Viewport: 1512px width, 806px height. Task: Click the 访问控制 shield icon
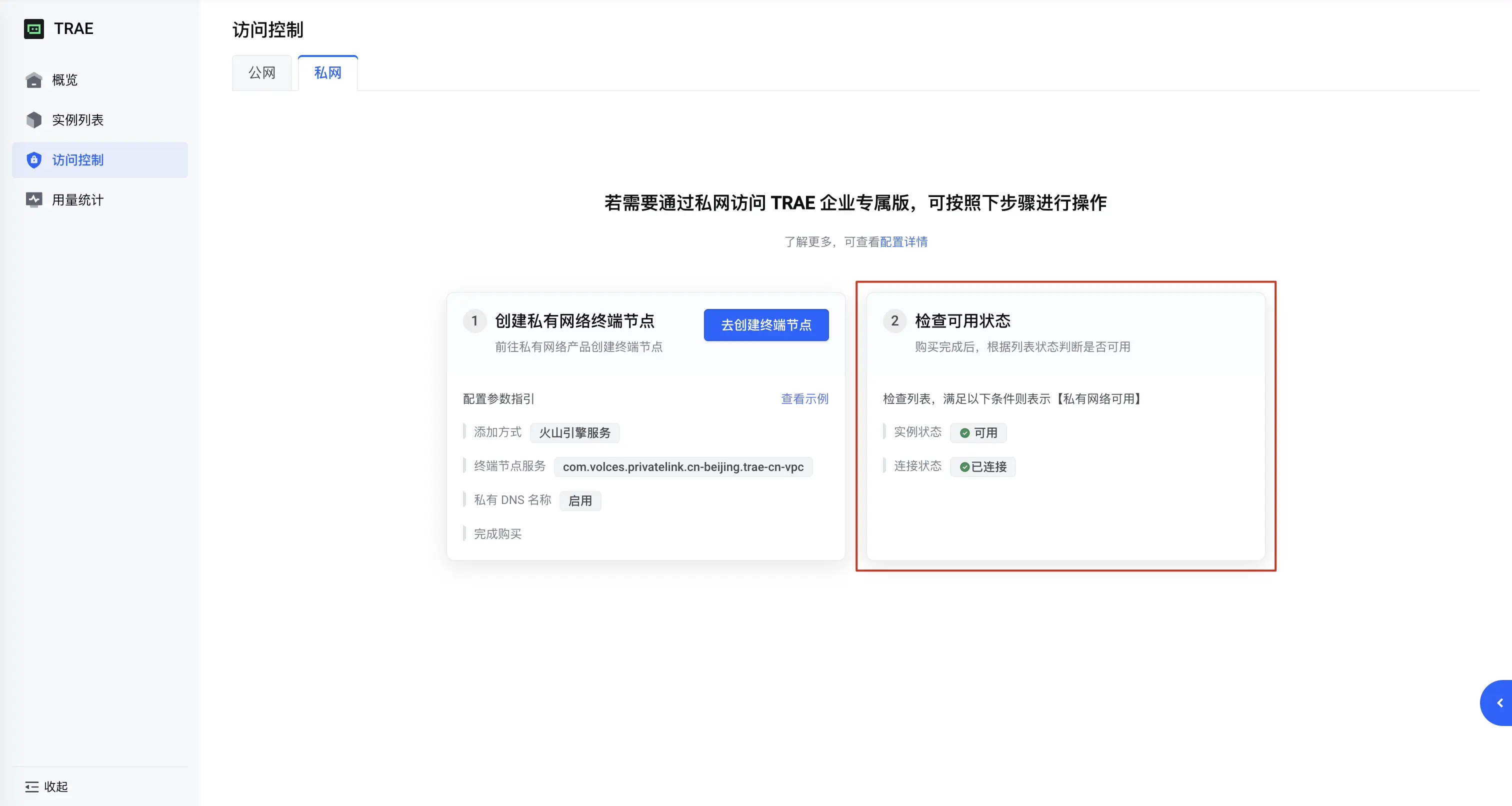coord(33,159)
